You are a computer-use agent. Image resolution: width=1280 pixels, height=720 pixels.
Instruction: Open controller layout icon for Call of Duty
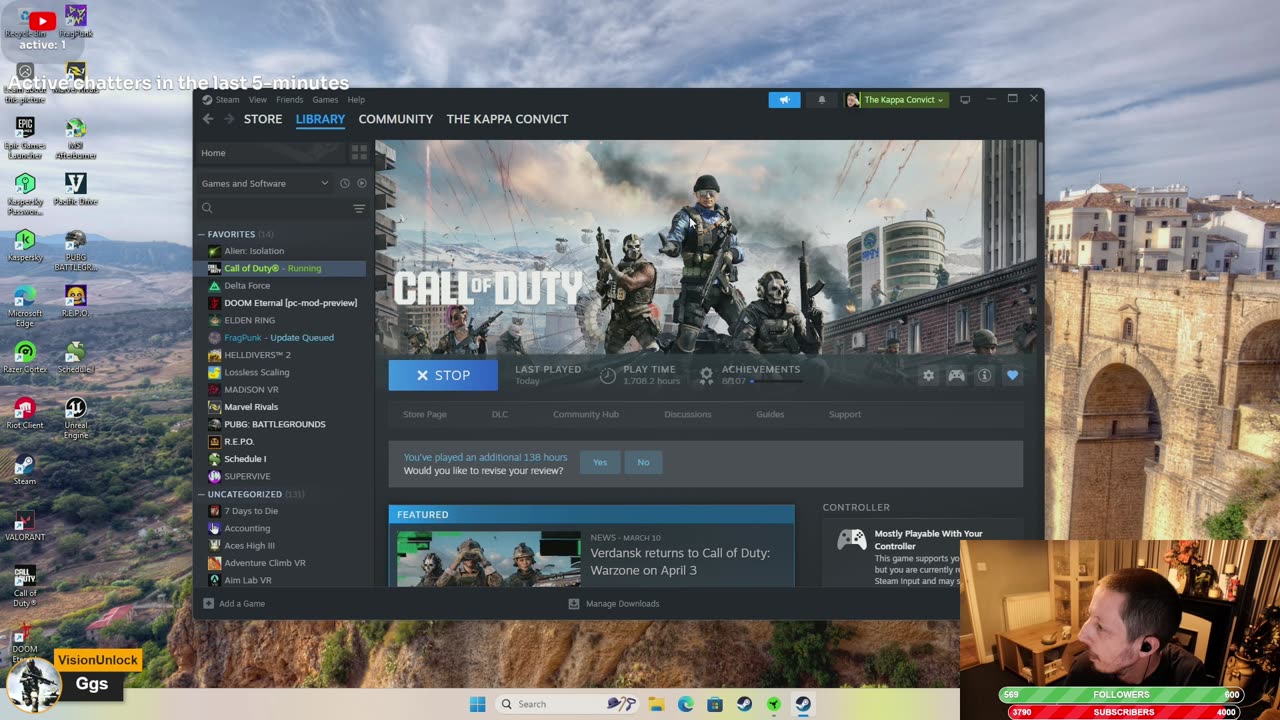click(956, 375)
